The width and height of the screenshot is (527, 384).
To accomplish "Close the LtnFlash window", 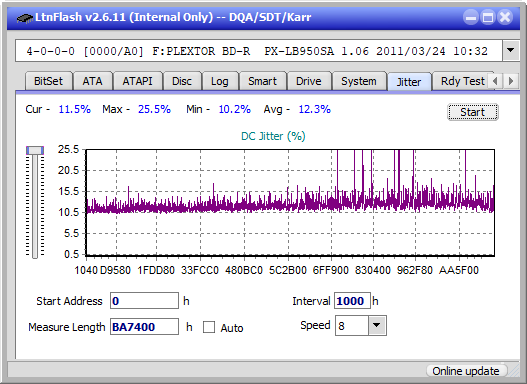I will pos(505,17).
